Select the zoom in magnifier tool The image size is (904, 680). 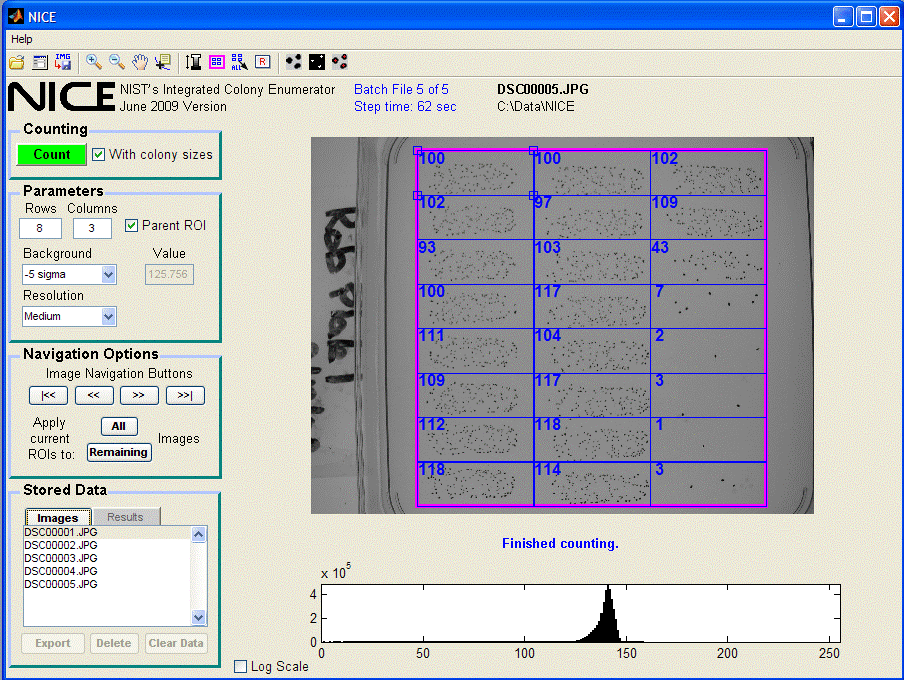(x=94, y=62)
